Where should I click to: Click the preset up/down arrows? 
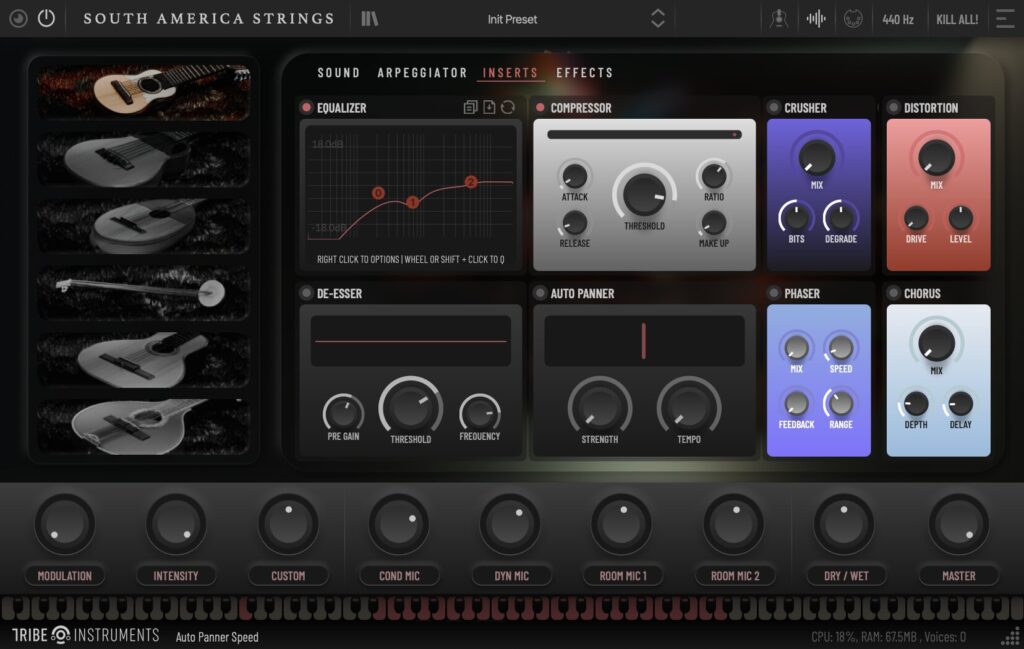(658, 19)
